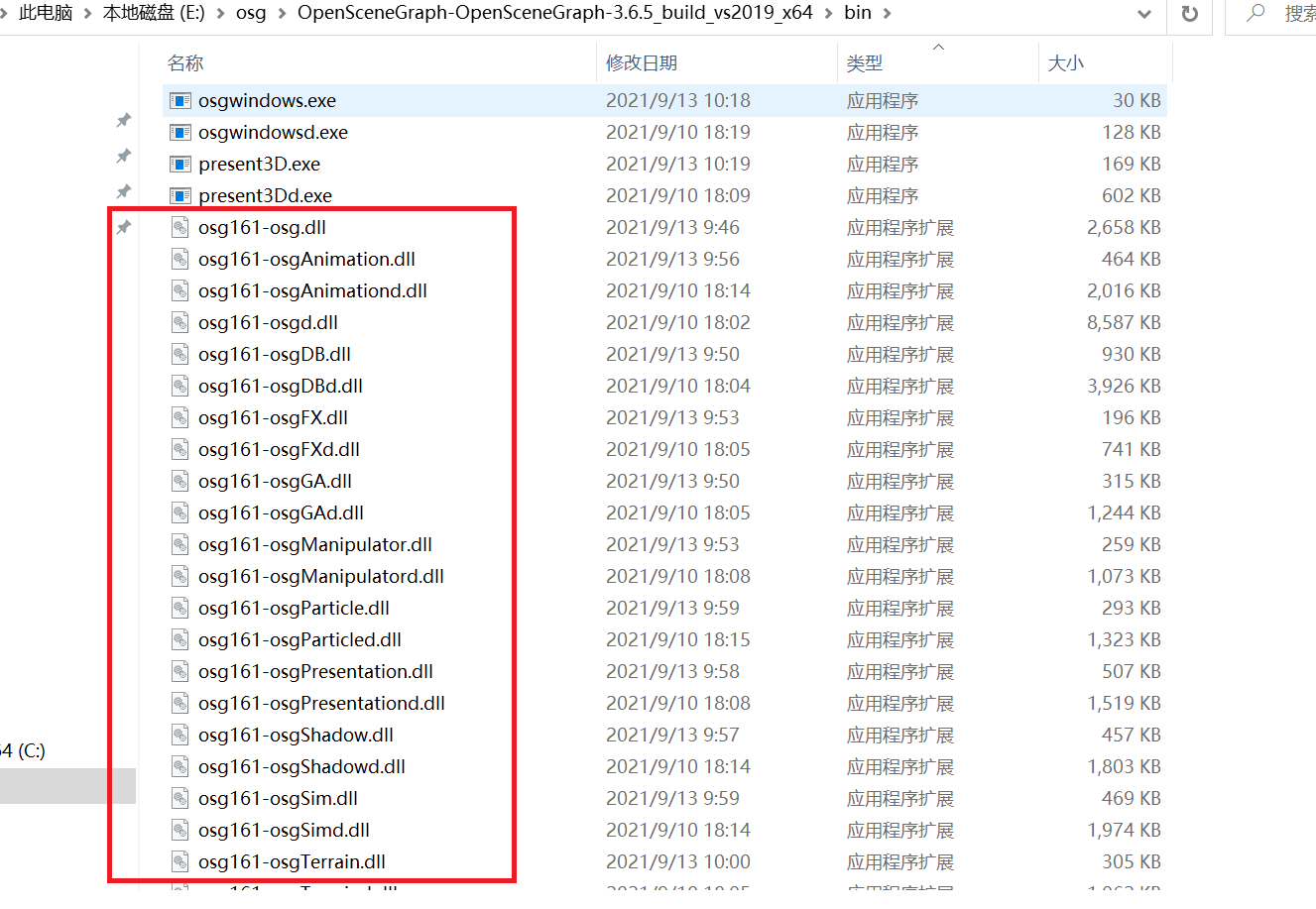This screenshot has width=1316, height=909.
Task: Click the present3D.exe application icon
Action: (180, 164)
